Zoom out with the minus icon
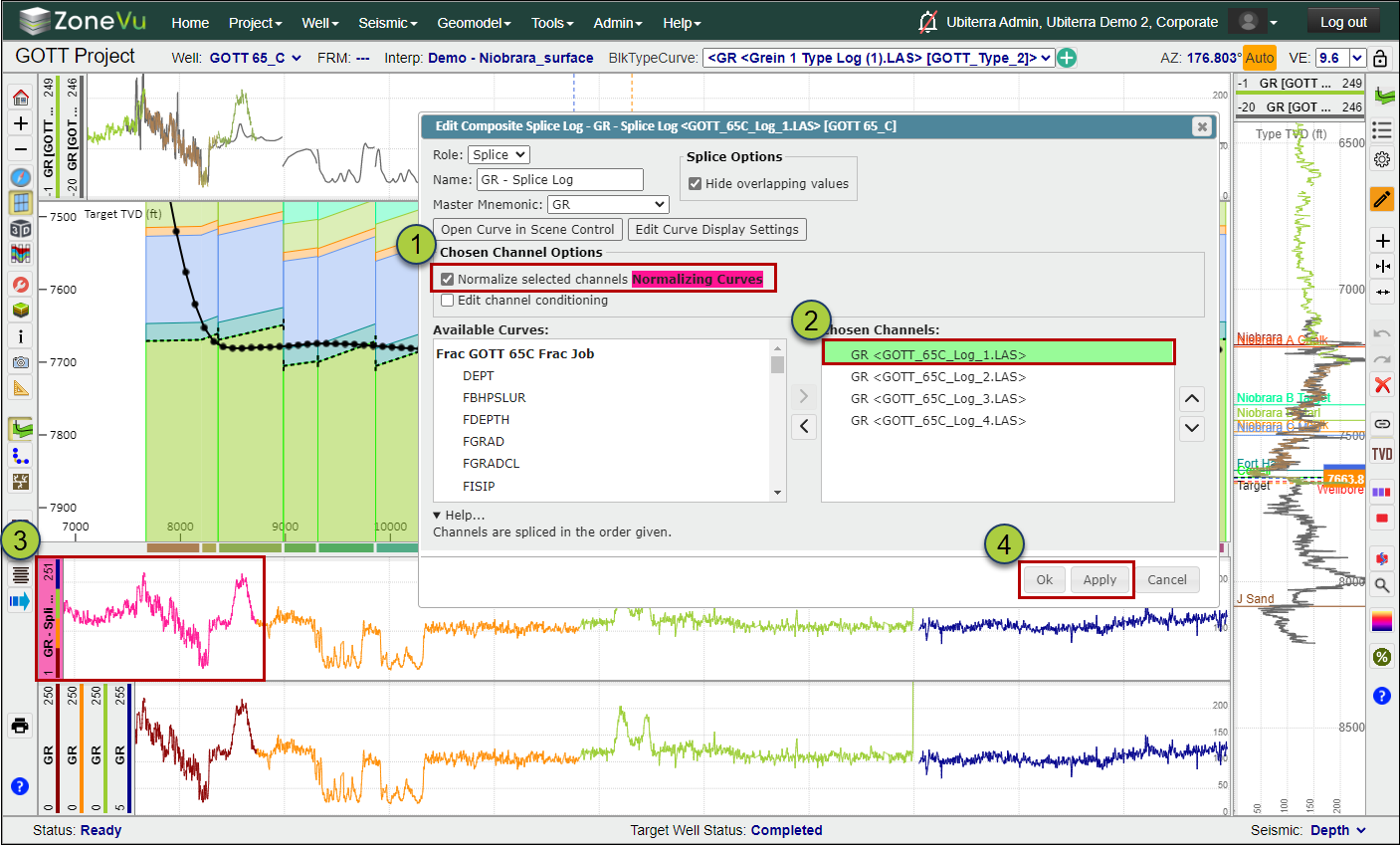1400x845 pixels. [20, 149]
